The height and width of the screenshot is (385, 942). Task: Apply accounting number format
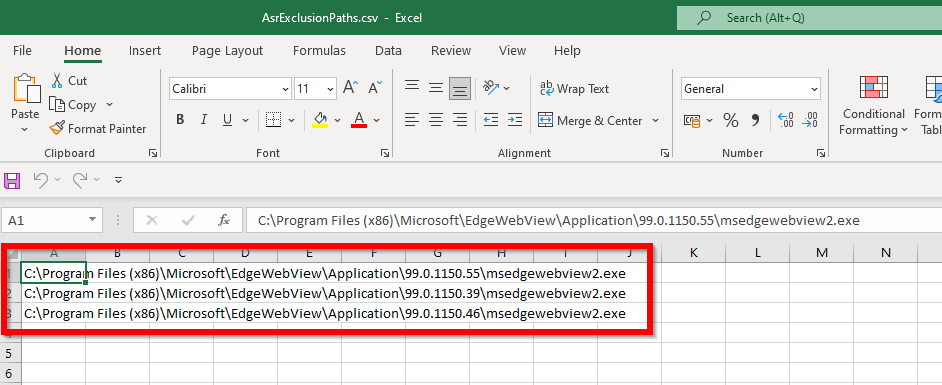[x=692, y=120]
